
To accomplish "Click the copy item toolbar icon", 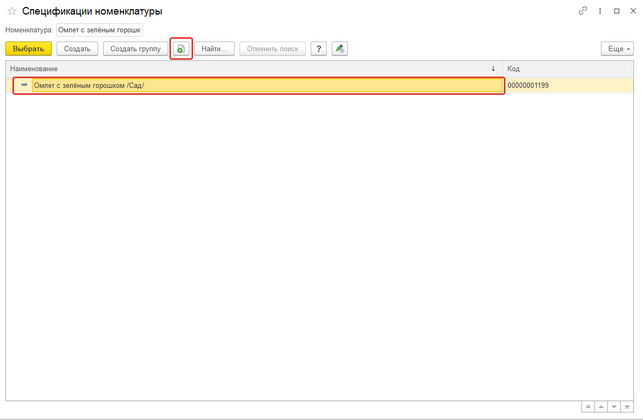I will pos(181,48).
